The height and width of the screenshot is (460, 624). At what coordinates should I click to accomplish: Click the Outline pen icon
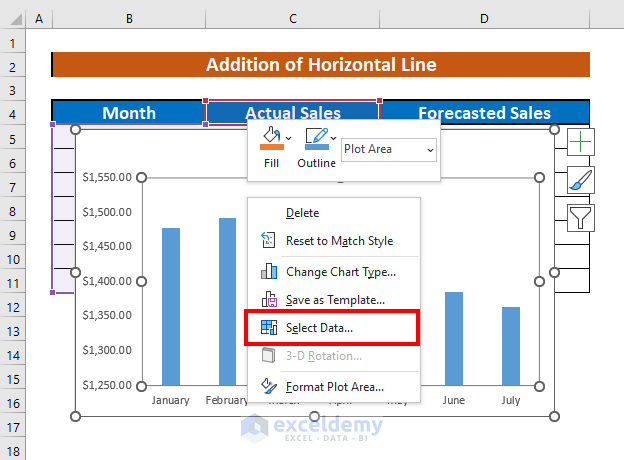tap(317, 135)
